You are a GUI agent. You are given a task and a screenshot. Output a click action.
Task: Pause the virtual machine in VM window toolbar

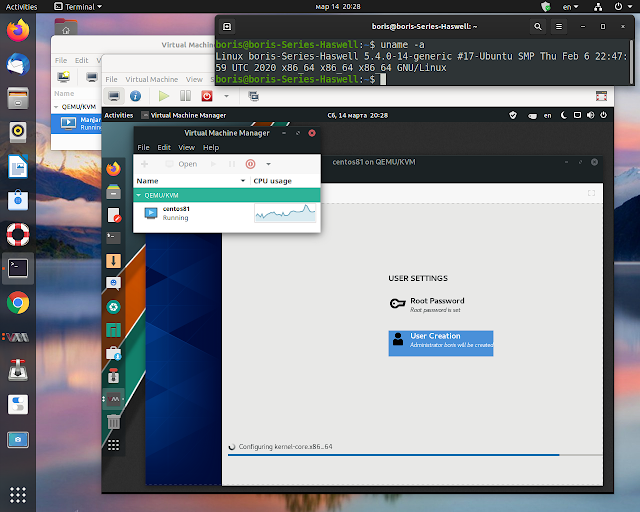click(x=185, y=96)
